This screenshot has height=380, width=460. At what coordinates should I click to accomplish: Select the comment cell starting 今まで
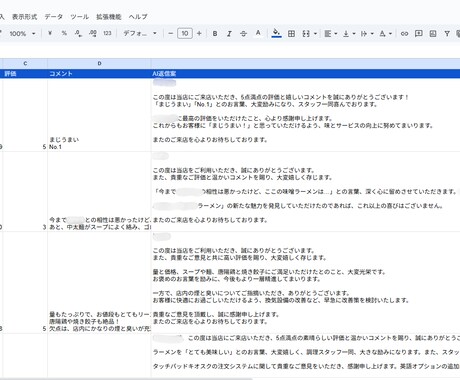pyautogui.click(x=99, y=192)
